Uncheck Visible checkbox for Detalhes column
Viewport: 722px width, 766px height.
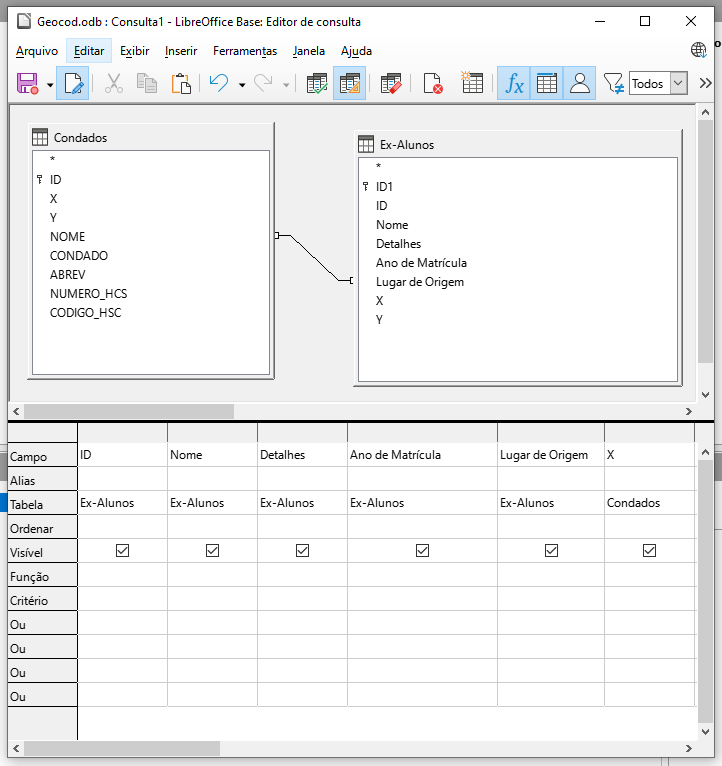point(303,551)
